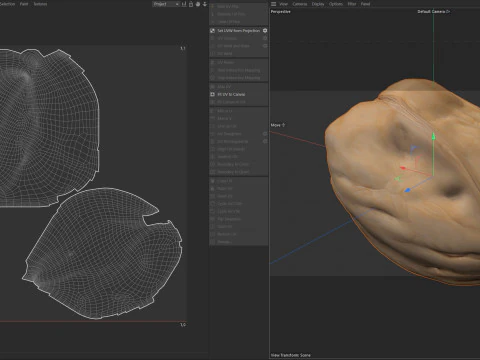Viewport: 480px width, 360px height.
Task: Choose Set UVW from Projection
Action: [239, 31]
